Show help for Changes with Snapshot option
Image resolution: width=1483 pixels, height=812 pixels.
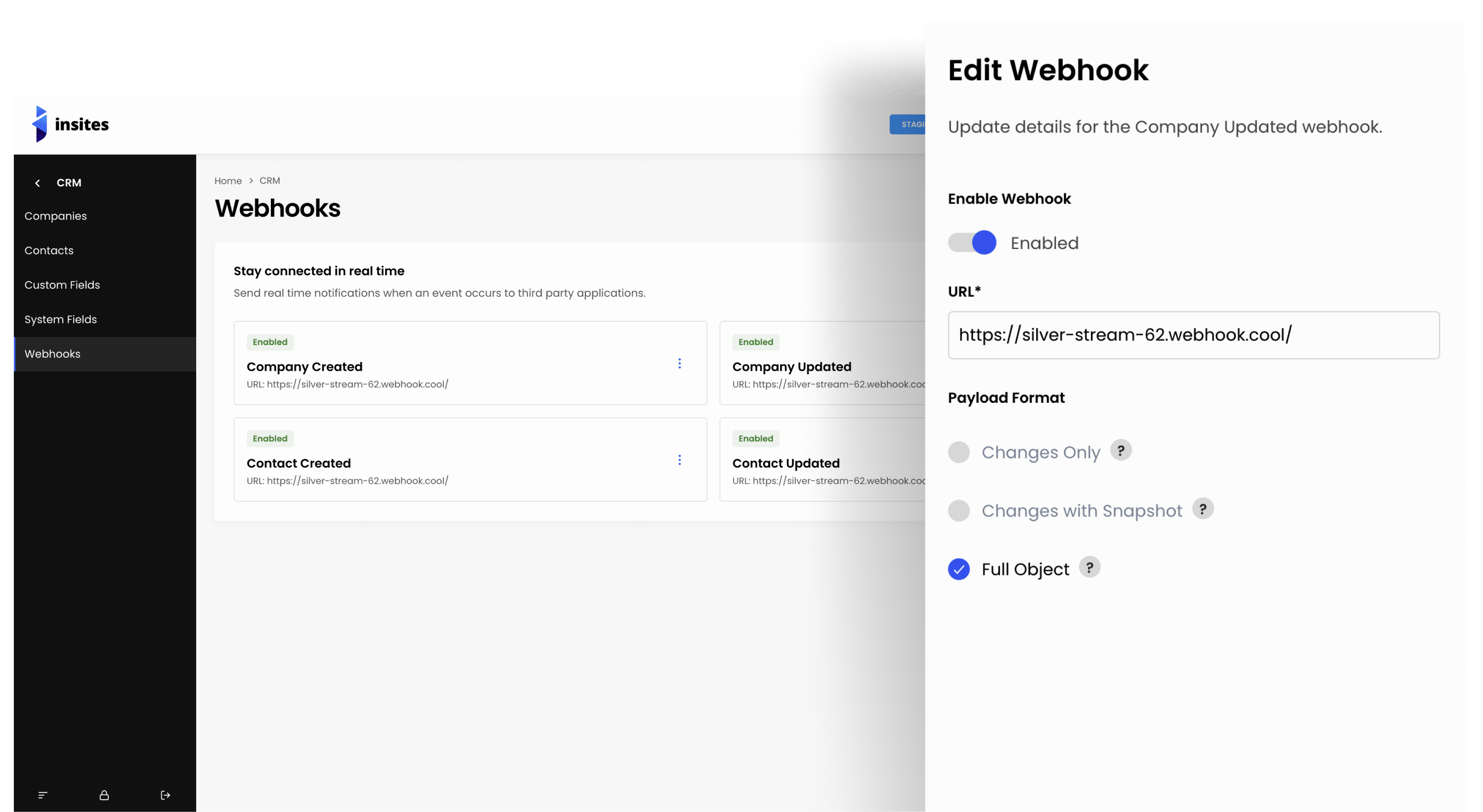[1203, 509]
